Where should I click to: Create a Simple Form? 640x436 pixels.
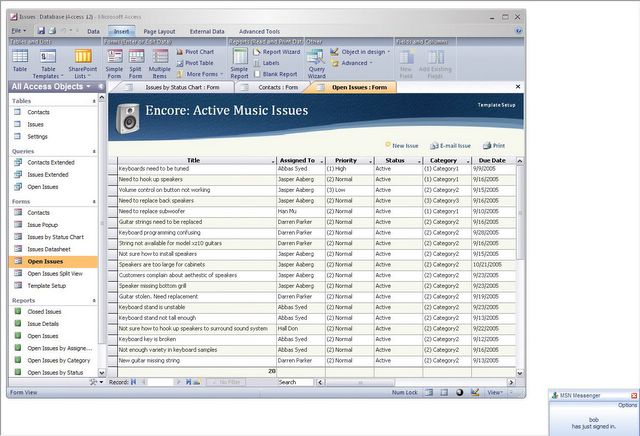(x=114, y=64)
